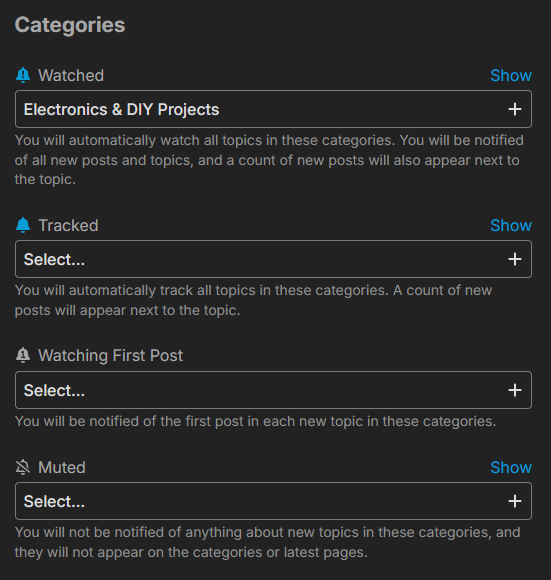Click the Show link for Muted categories
The height and width of the screenshot is (580, 551).
[x=511, y=467]
